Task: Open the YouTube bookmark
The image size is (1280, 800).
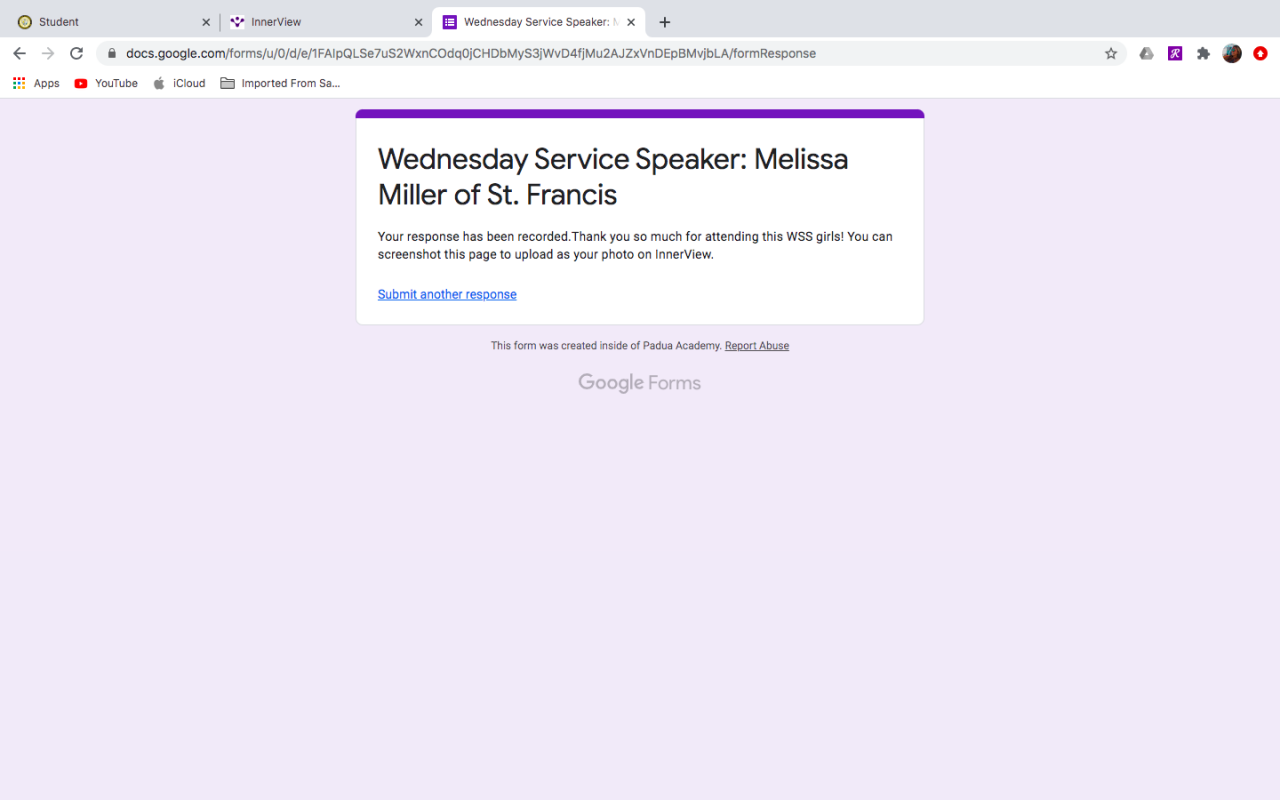Action: [106, 84]
